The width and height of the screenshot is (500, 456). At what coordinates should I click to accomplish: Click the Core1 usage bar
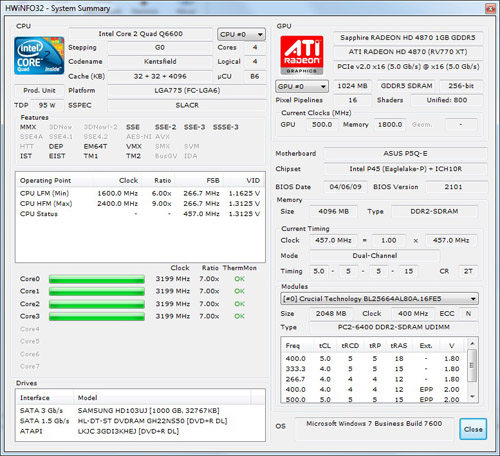(x=97, y=291)
